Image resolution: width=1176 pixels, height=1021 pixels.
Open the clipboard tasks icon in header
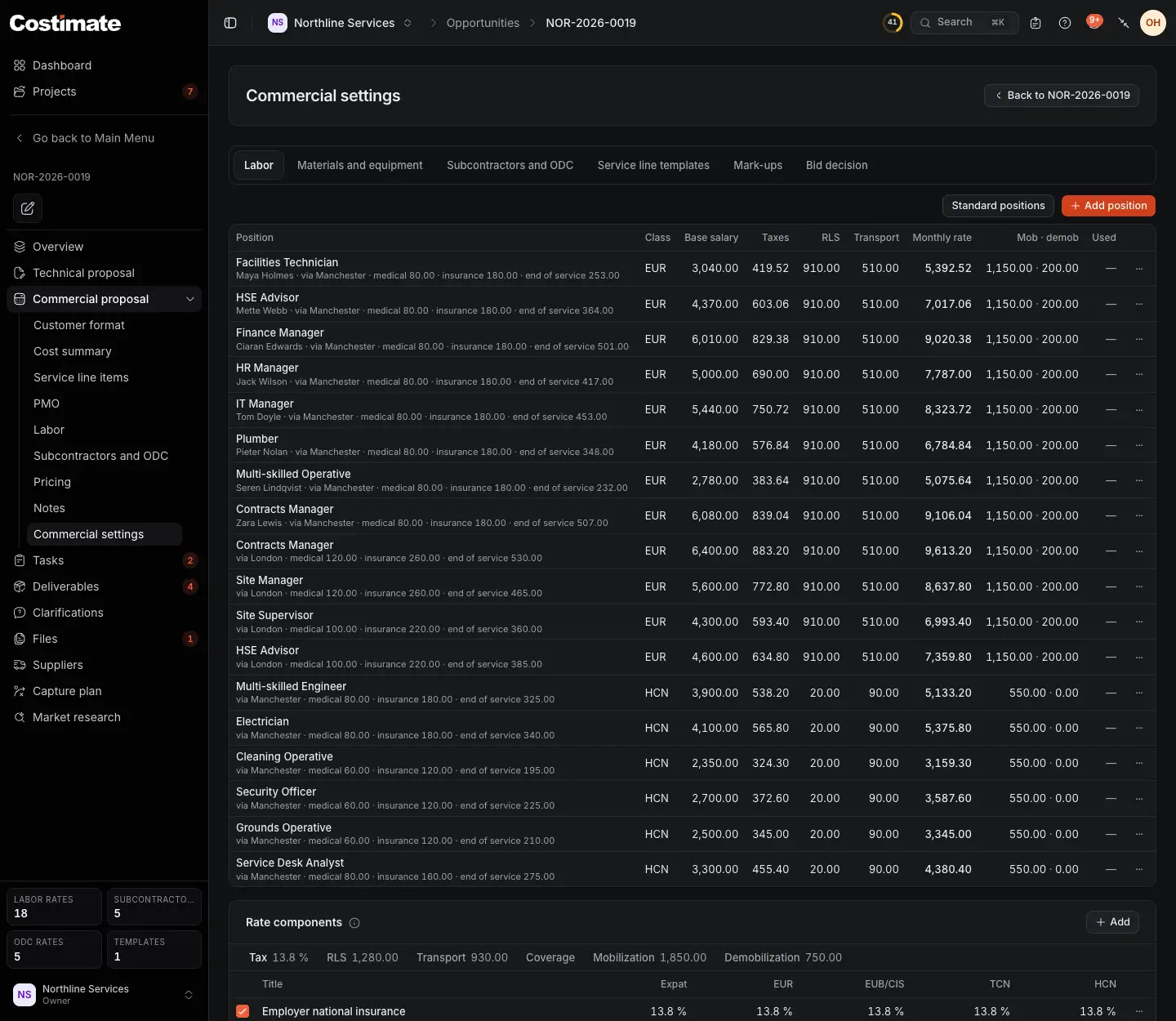click(x=1036, y=23)
